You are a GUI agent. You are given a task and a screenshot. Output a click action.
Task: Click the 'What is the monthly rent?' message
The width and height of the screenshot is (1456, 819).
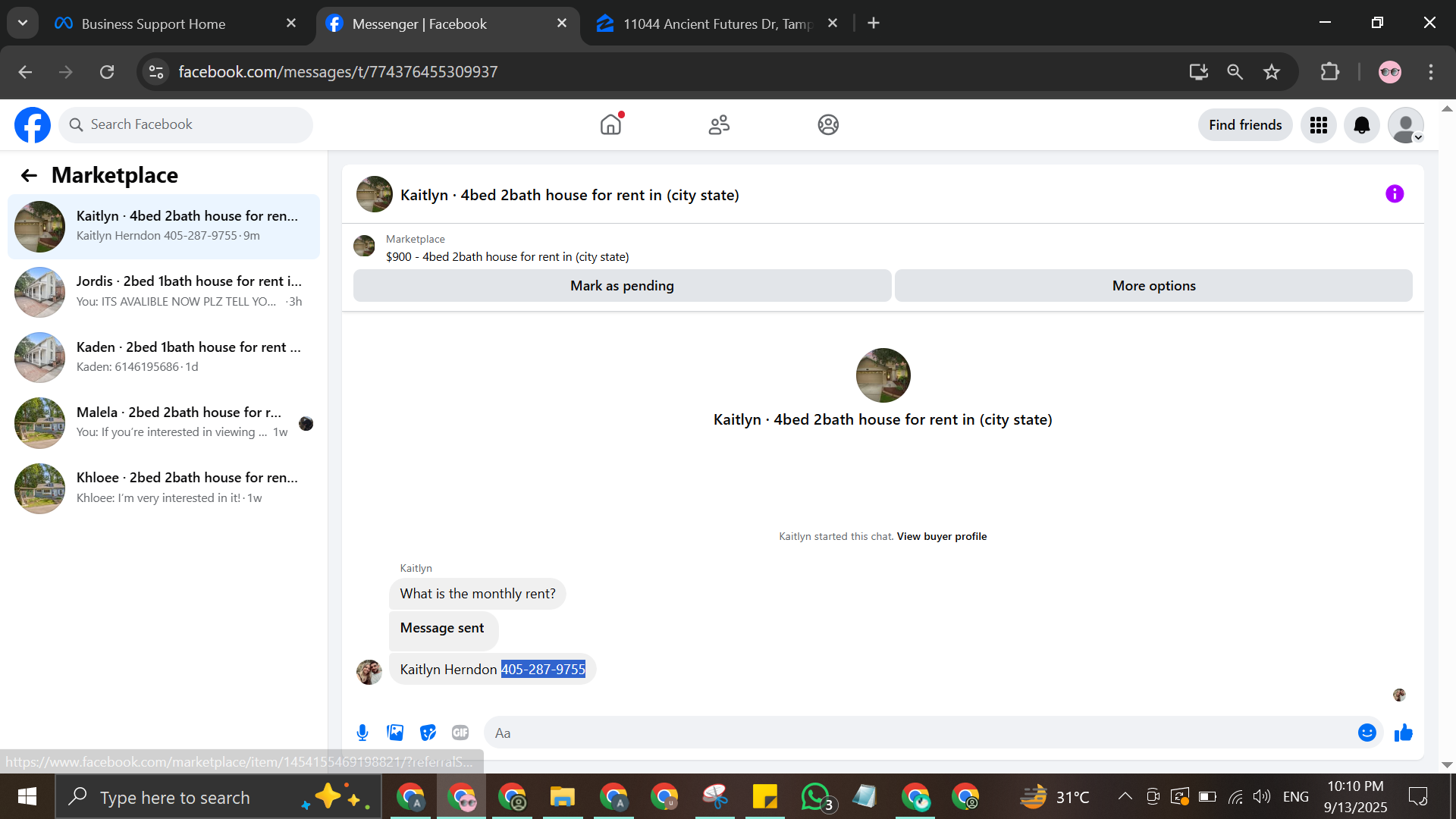coord(478,594)
